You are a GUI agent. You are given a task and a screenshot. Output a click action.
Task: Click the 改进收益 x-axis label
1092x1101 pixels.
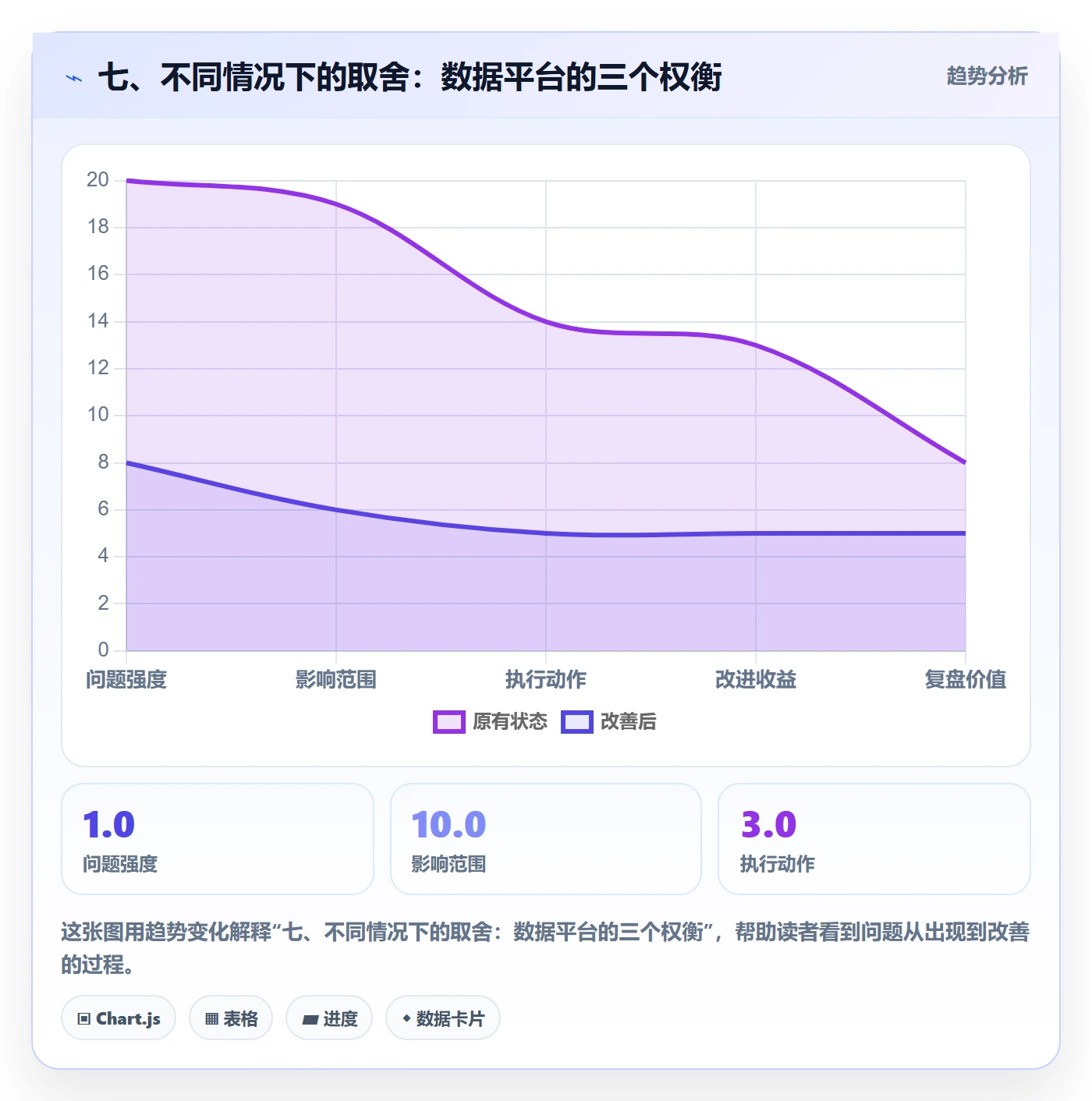[x=756, y=680]
